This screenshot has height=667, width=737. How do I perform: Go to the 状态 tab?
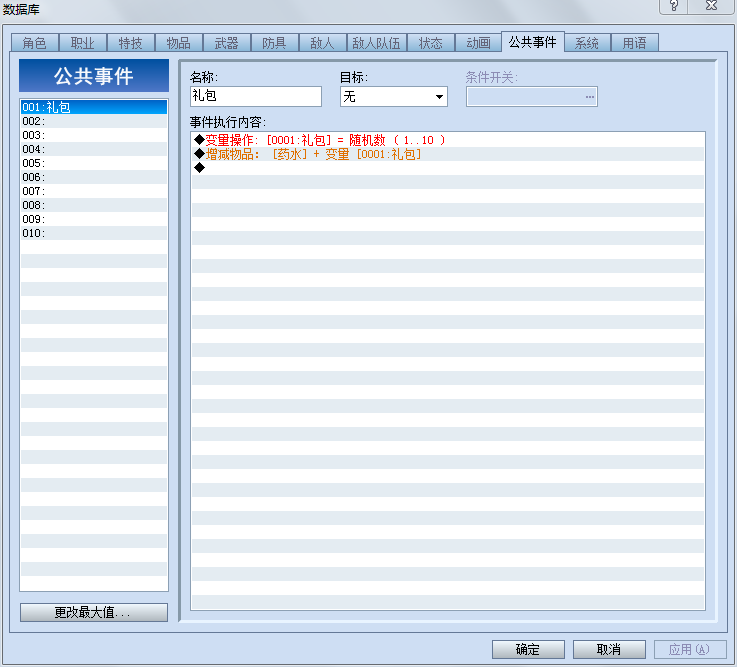click(431, 43)
